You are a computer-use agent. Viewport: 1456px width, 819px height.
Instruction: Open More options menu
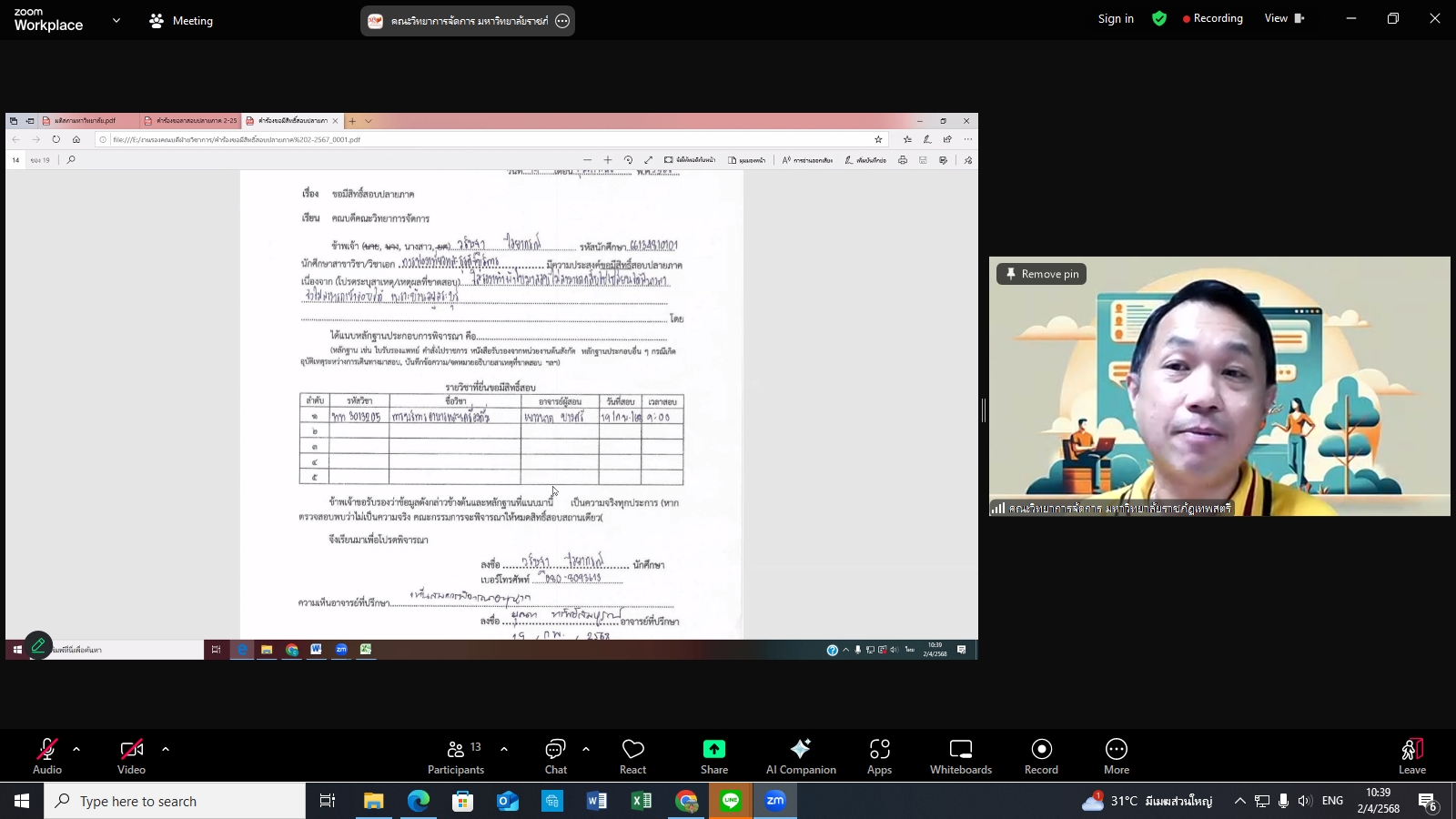click(x=1117, y=755)
